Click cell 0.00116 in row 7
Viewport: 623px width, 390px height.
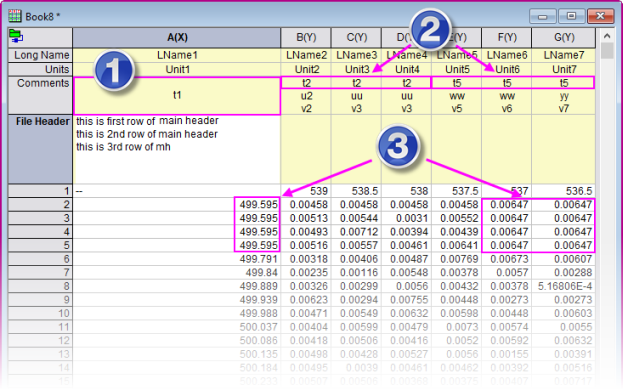click(x=356, y=272)
